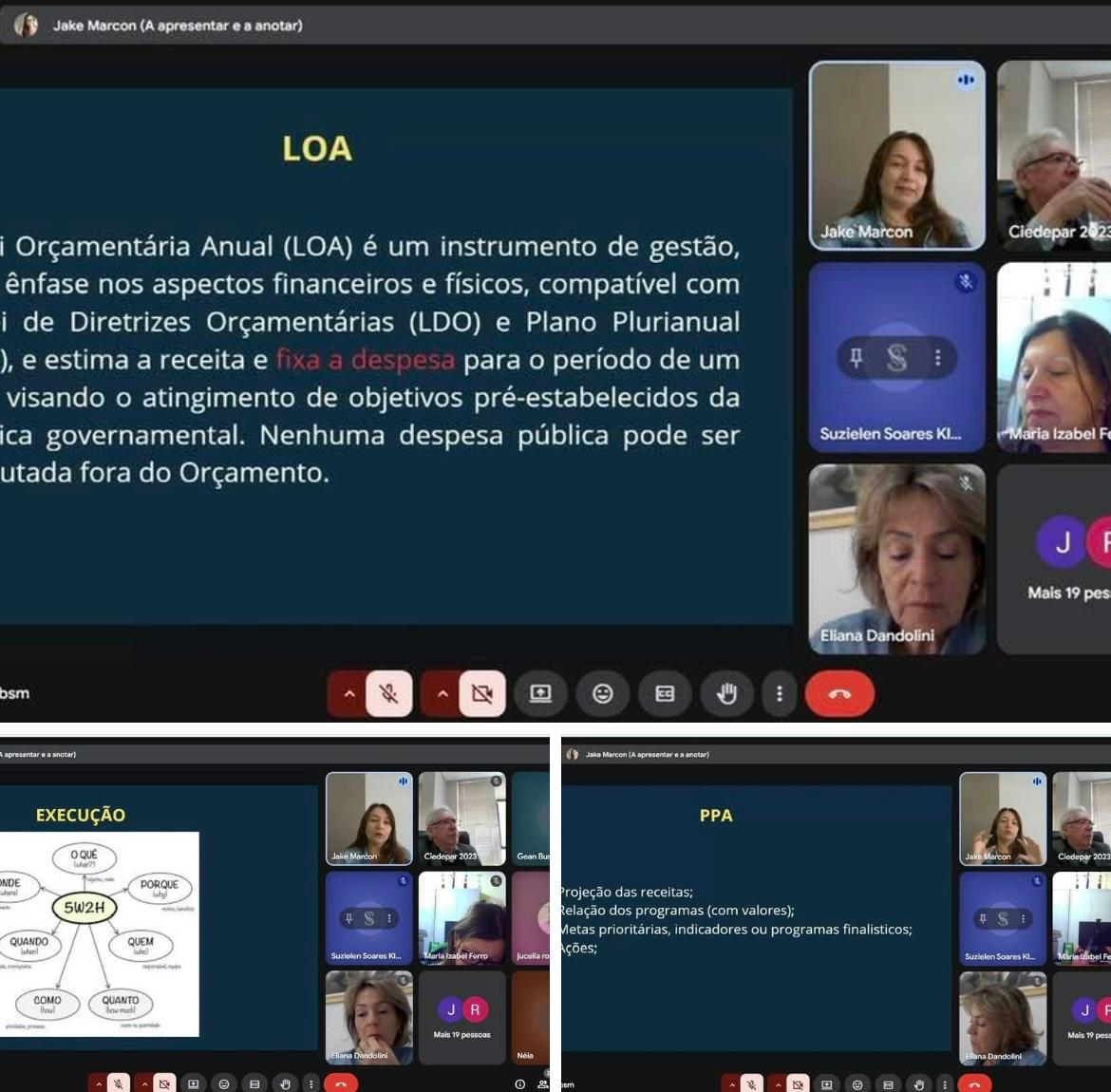Screen dimensions: 1111x1092
Task: Open meeting details info icon in EXECUÇÃO screenshot
Action: tap(520, 1083)
